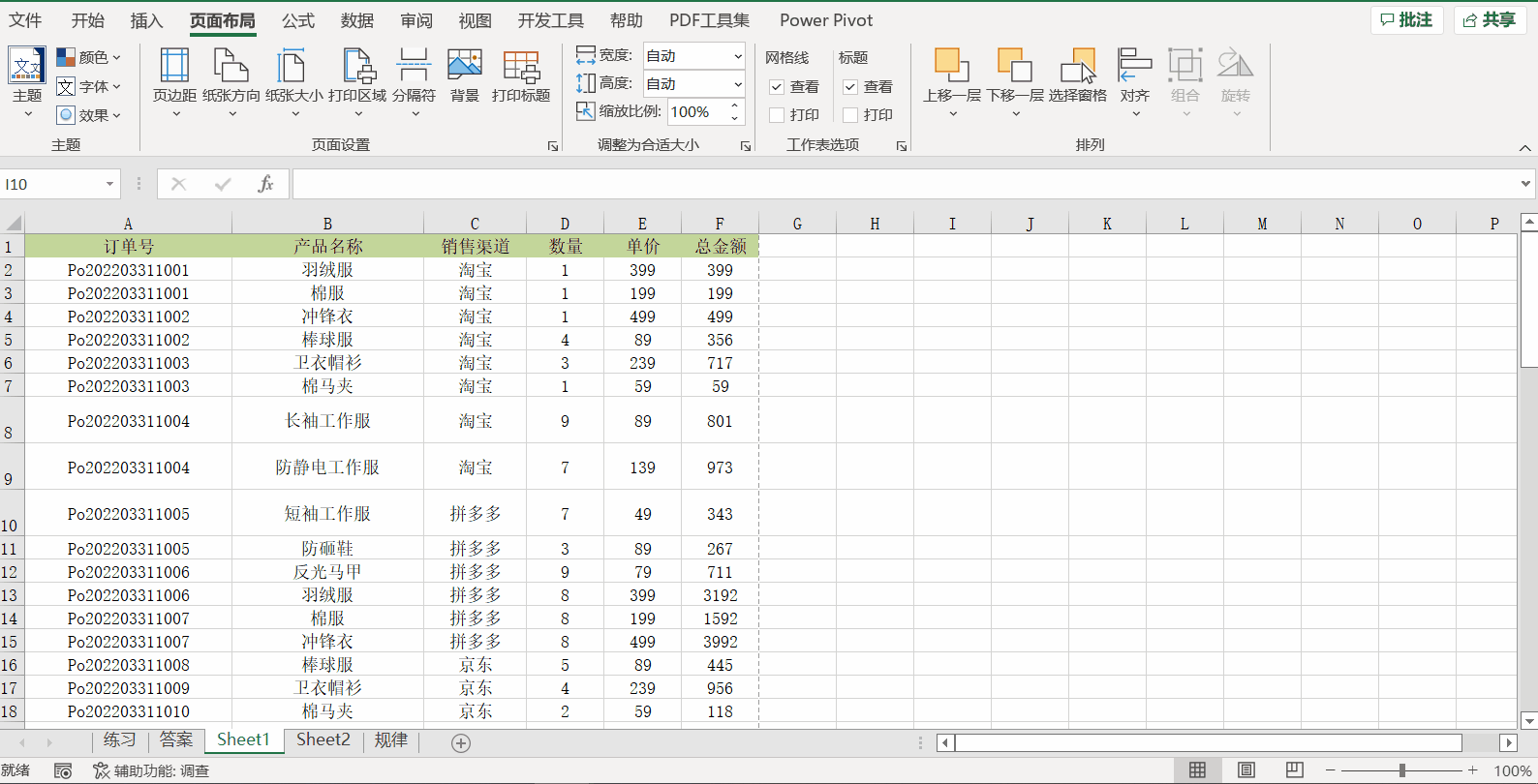Click the zoom slider handle in status bar
This screenshot has height=784, width=1538.
click(1401, 770)
